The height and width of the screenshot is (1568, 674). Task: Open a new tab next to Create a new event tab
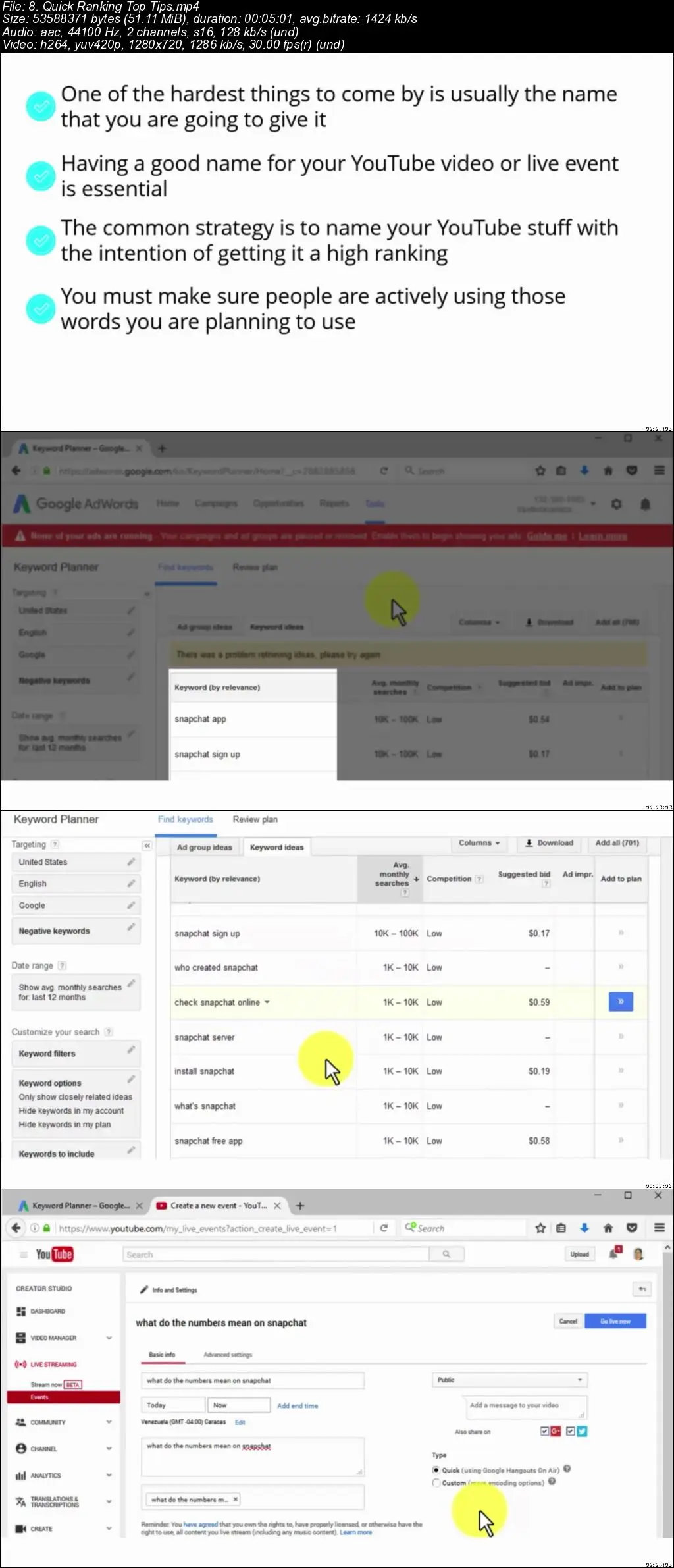(x=300, y=1206)
